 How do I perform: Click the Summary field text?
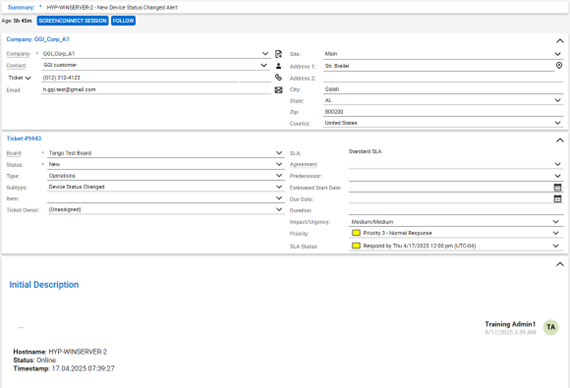[112, 7]
